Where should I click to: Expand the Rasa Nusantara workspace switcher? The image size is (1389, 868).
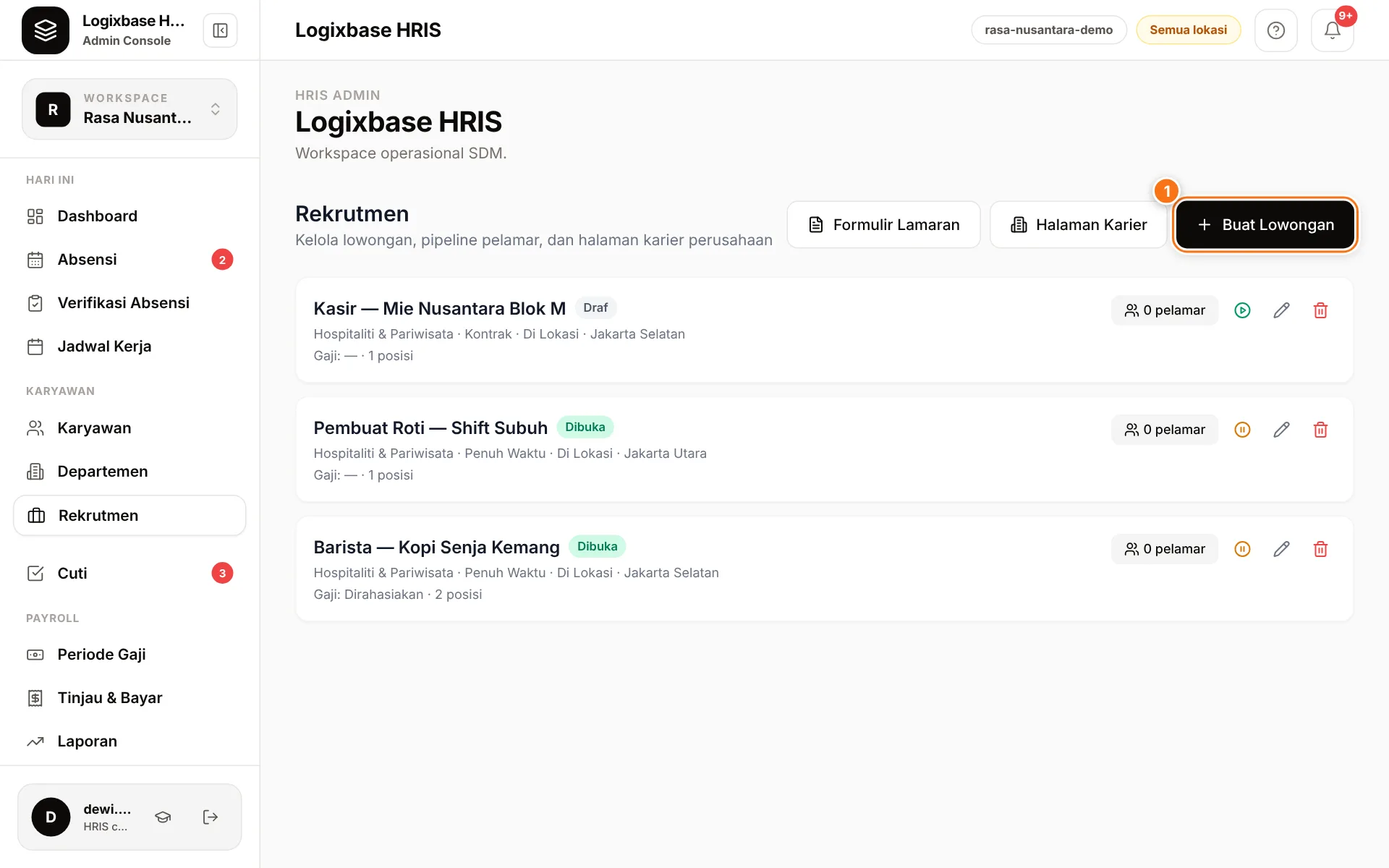129,109
